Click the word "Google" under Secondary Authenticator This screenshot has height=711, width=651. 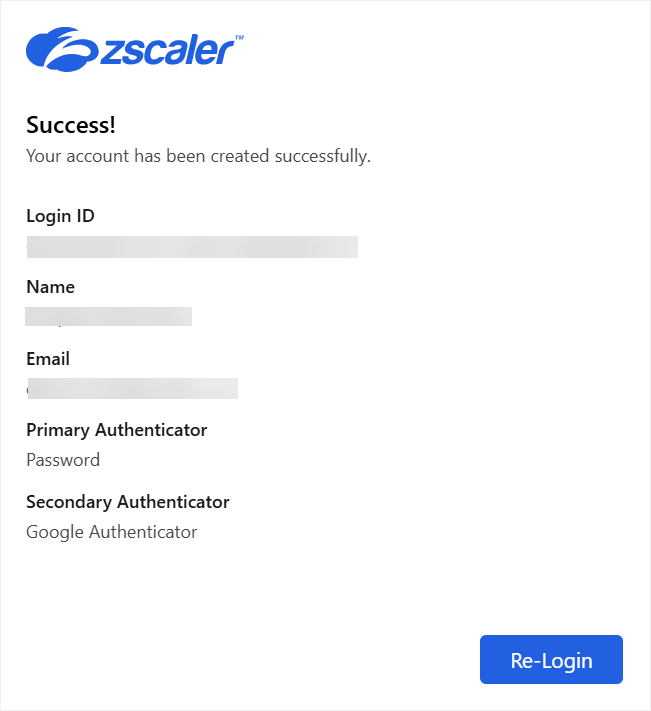(x=55, y=532)
